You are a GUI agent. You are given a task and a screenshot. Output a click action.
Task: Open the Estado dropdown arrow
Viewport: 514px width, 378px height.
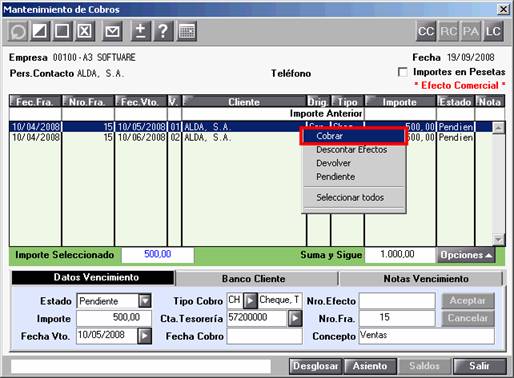145,301
